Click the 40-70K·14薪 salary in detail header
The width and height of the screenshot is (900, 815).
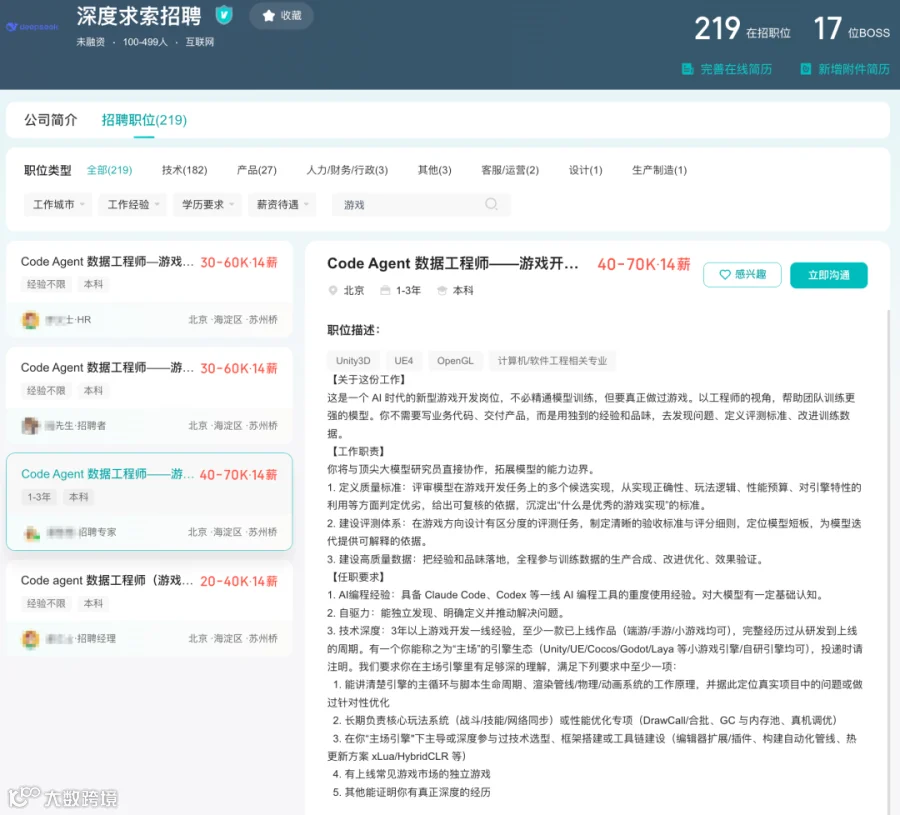point(643,264)
